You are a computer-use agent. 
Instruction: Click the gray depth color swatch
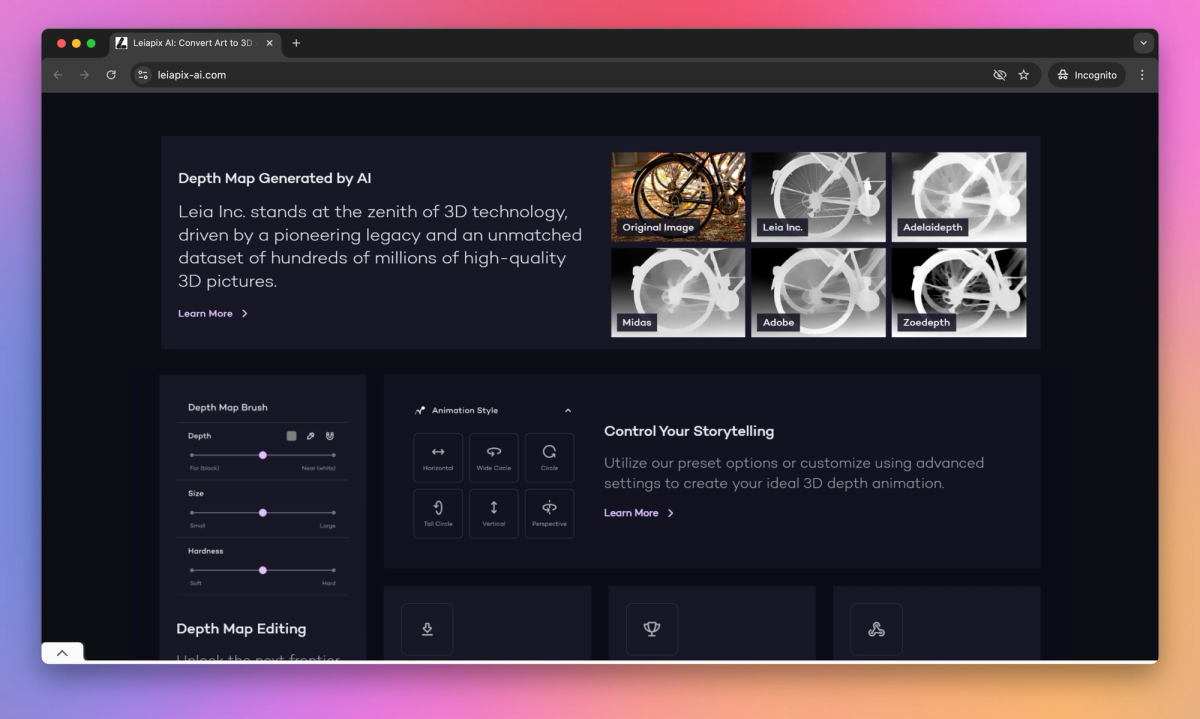(291, 436)
